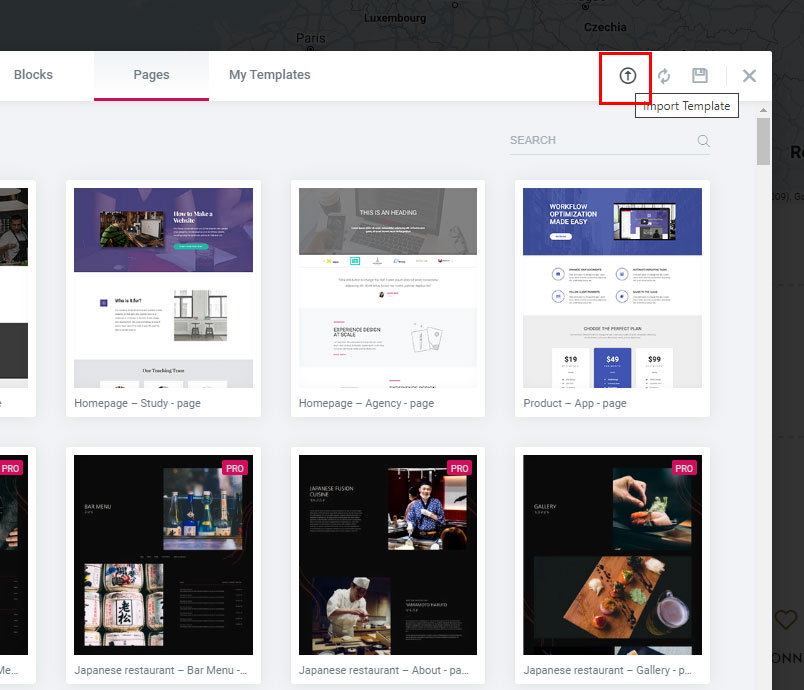Open Homepage – Agency page thumbnail
This screenshot has height=690, width=804.
(388, 288)
